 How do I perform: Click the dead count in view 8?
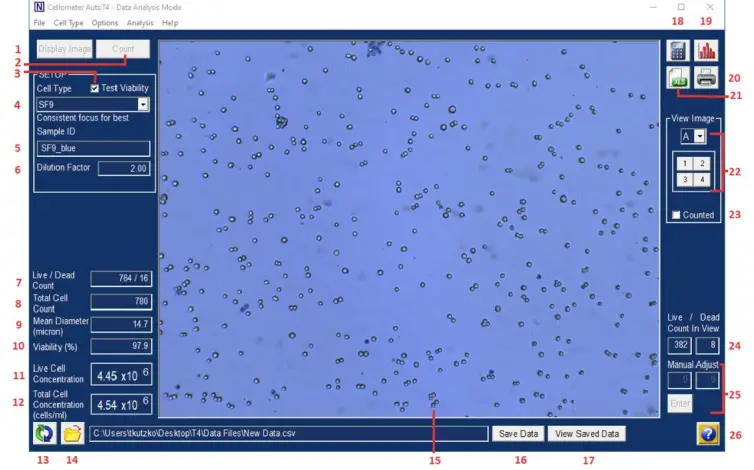pyautogui.click(x=707, y=345)
